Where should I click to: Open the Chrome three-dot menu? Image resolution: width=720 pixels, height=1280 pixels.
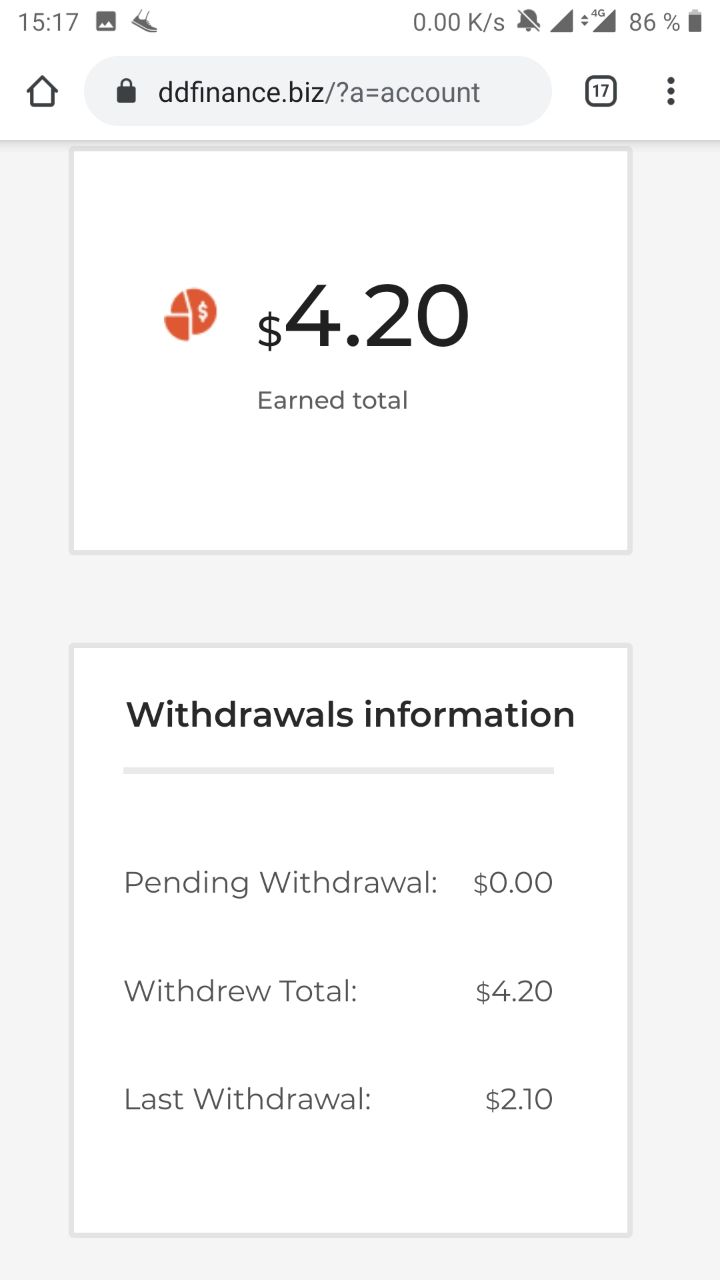pyautogui.click(x=670, y=92)
